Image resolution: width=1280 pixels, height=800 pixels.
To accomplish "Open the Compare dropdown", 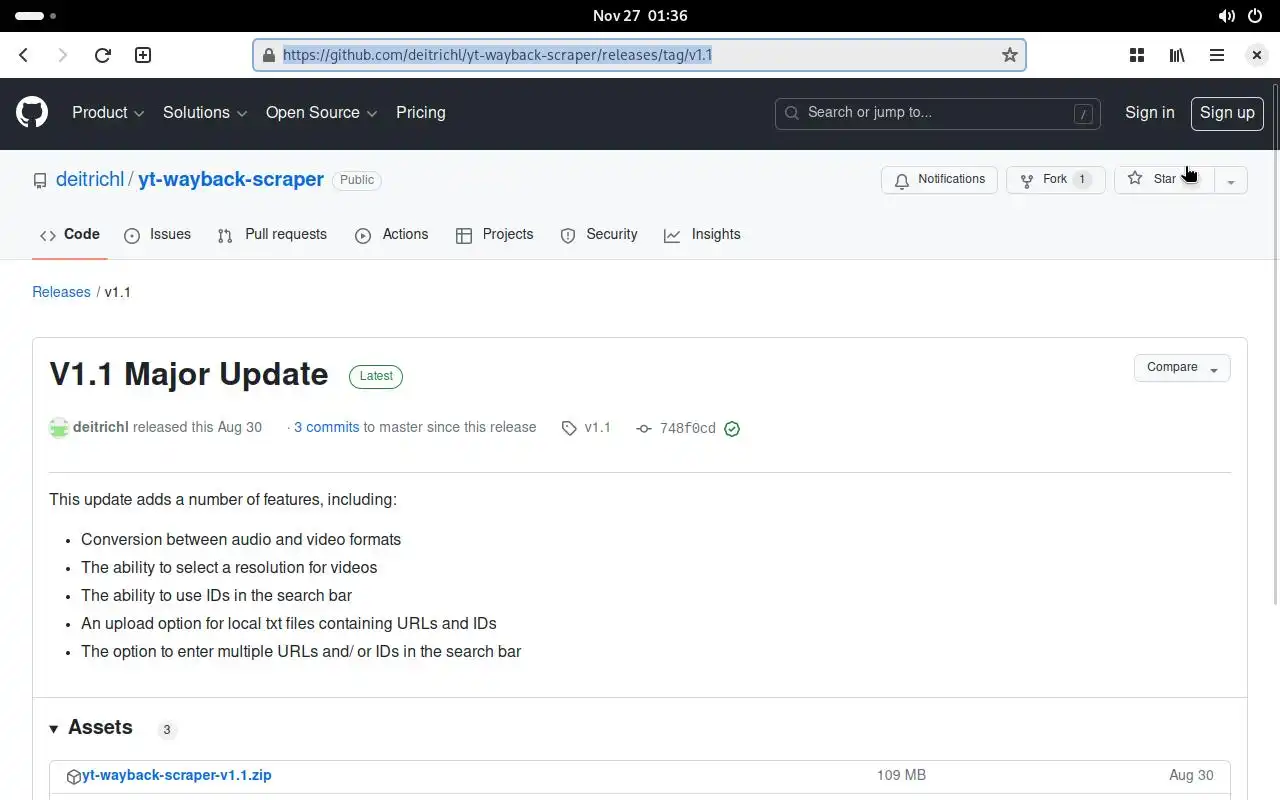I will coord(1182,368).
